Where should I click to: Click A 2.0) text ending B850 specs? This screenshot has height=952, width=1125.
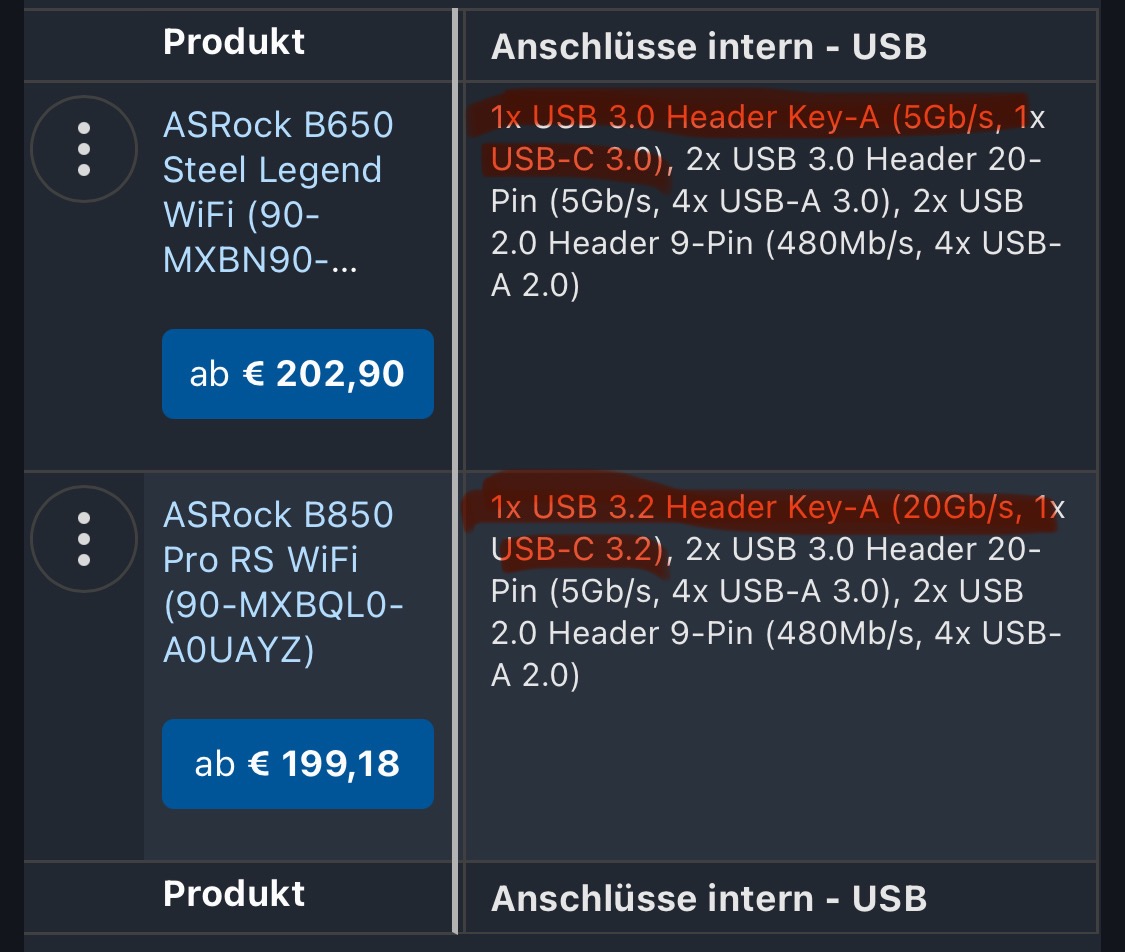click(x=535, y=676)
